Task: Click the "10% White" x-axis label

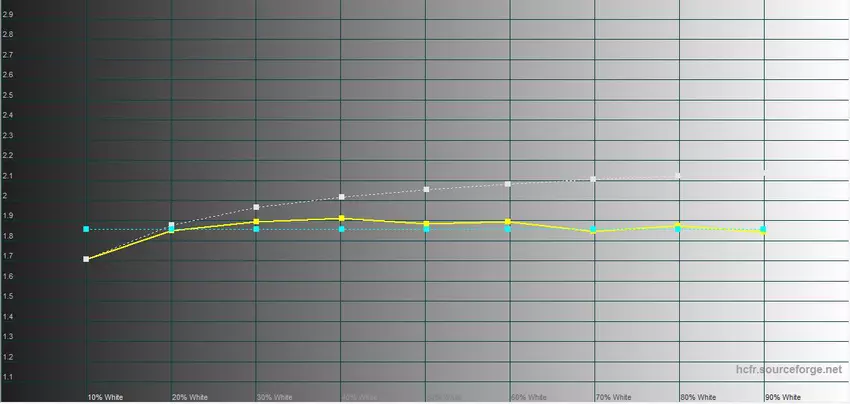Action: (104, 397)
